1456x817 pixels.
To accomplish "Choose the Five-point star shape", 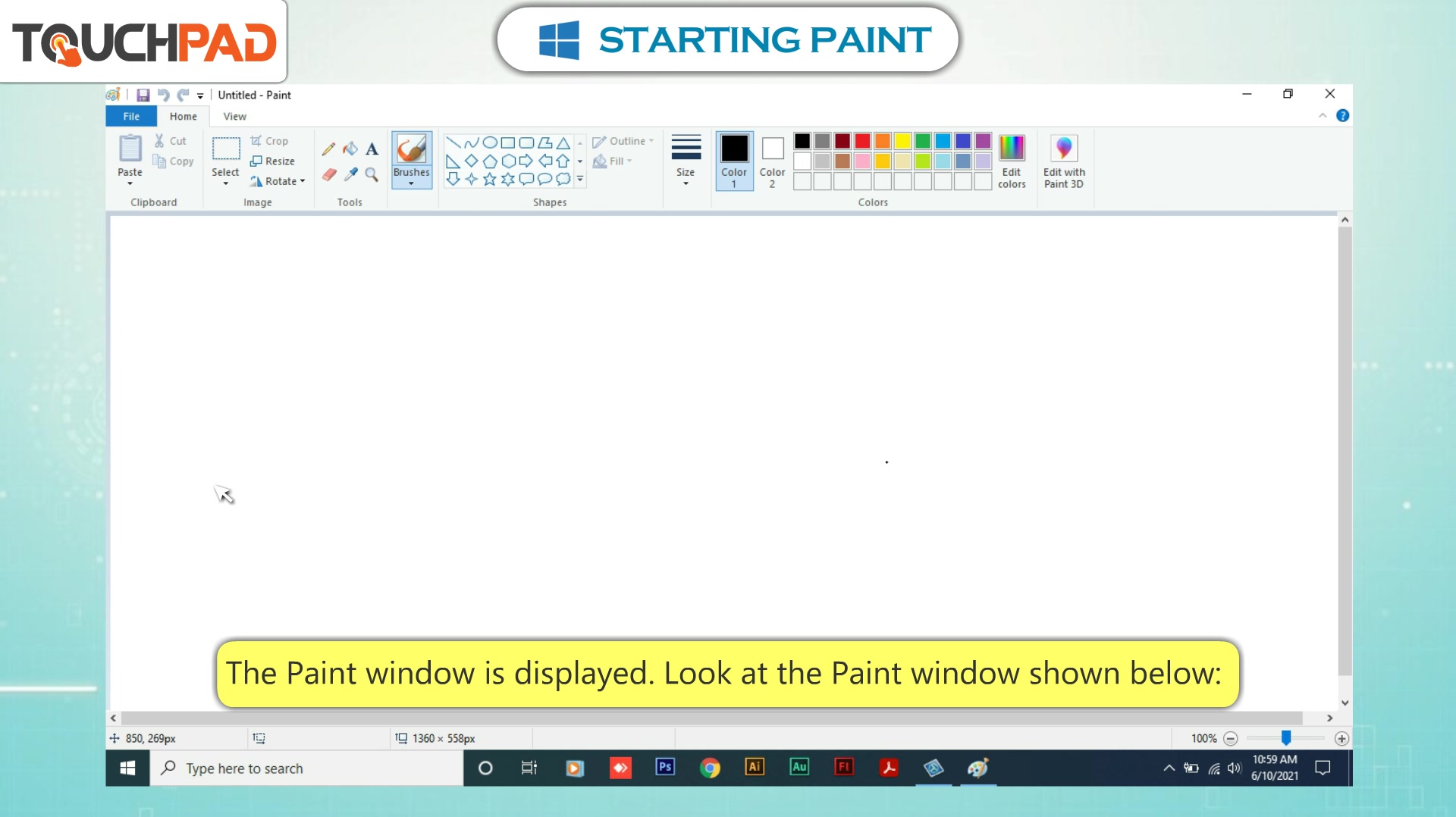I will pyautogui.click(x=490, y=179).
